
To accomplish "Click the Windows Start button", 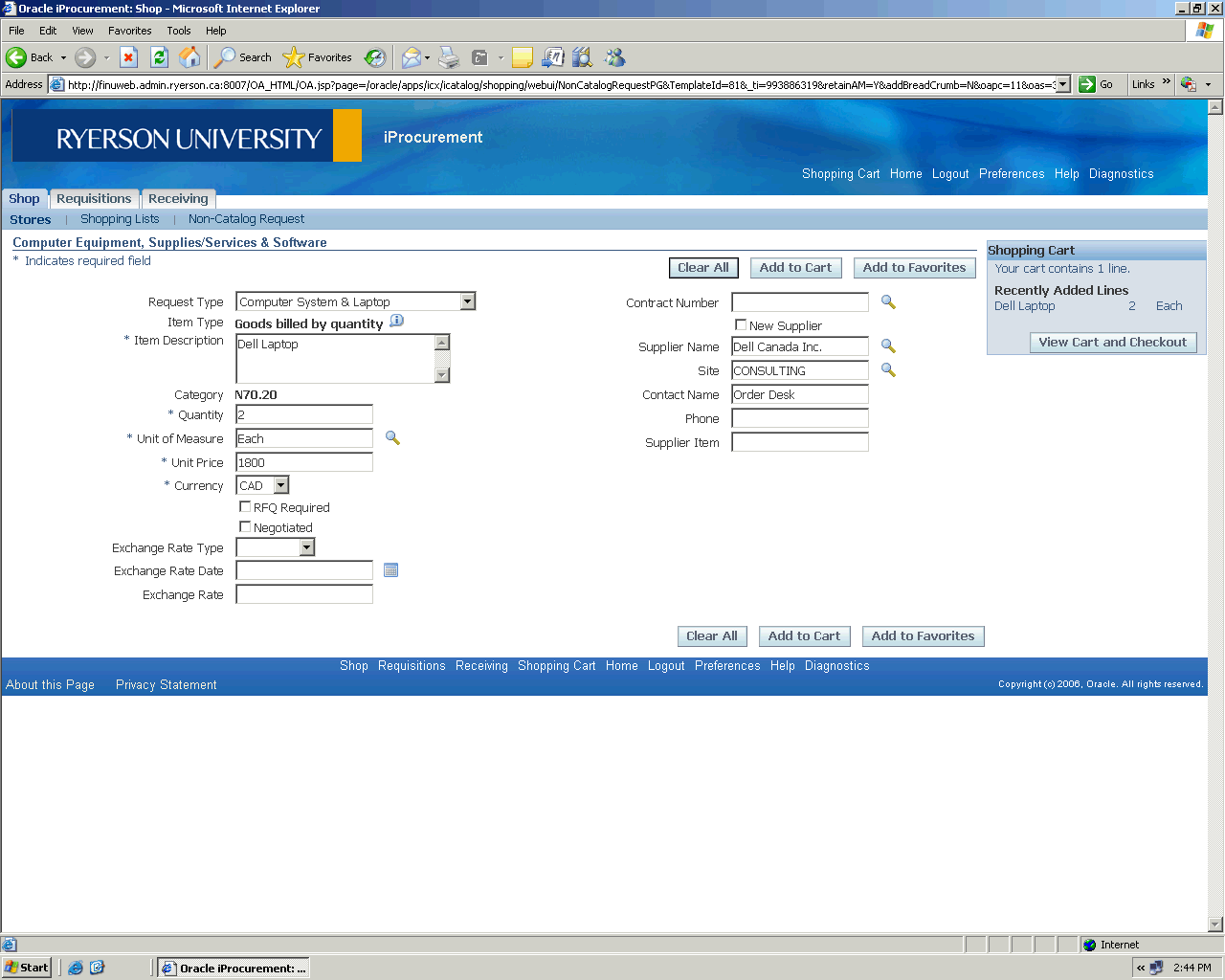I will [27, 968].
